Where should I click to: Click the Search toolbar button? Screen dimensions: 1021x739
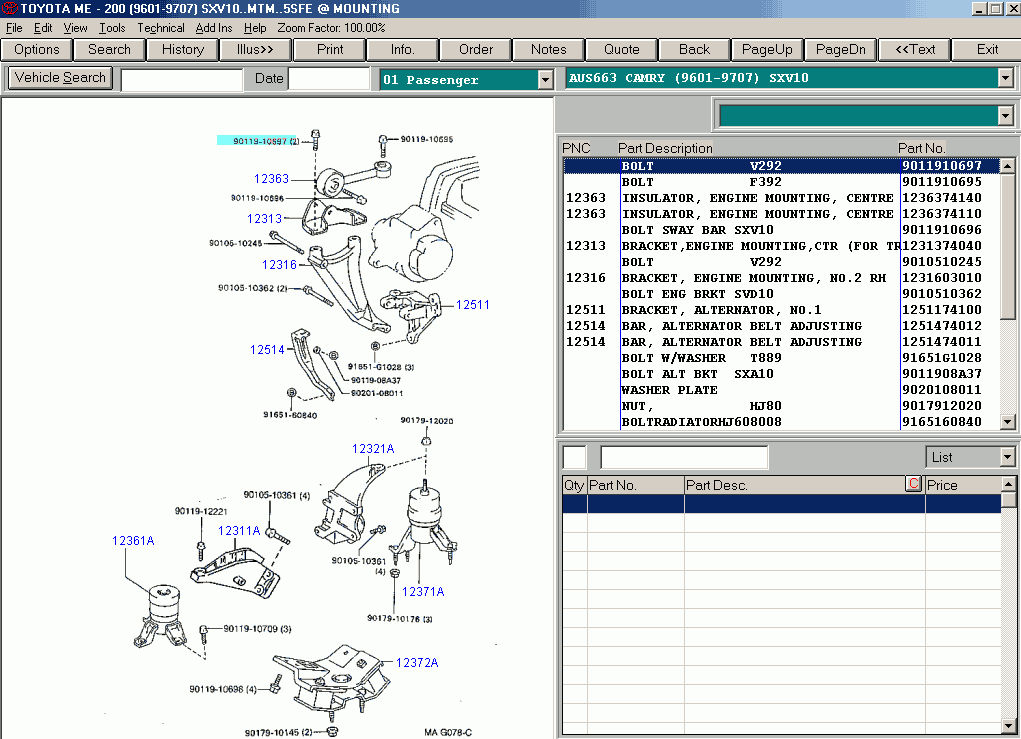pos(109,49)
